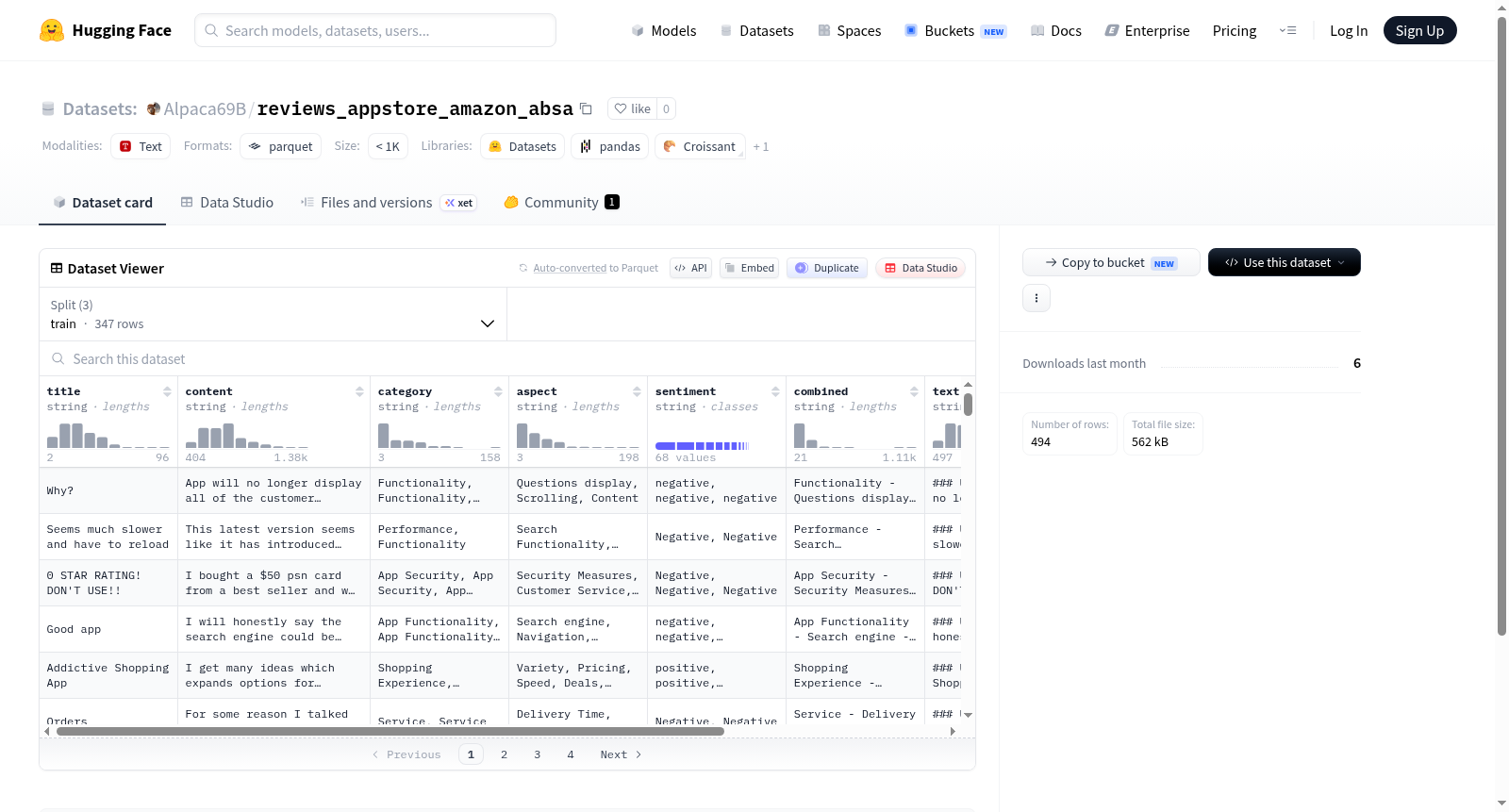This screenshot has width=1509, height=812.
Task: Sort the category column using its sort icon
Action: pyautogui.click(x=498, y=391)
